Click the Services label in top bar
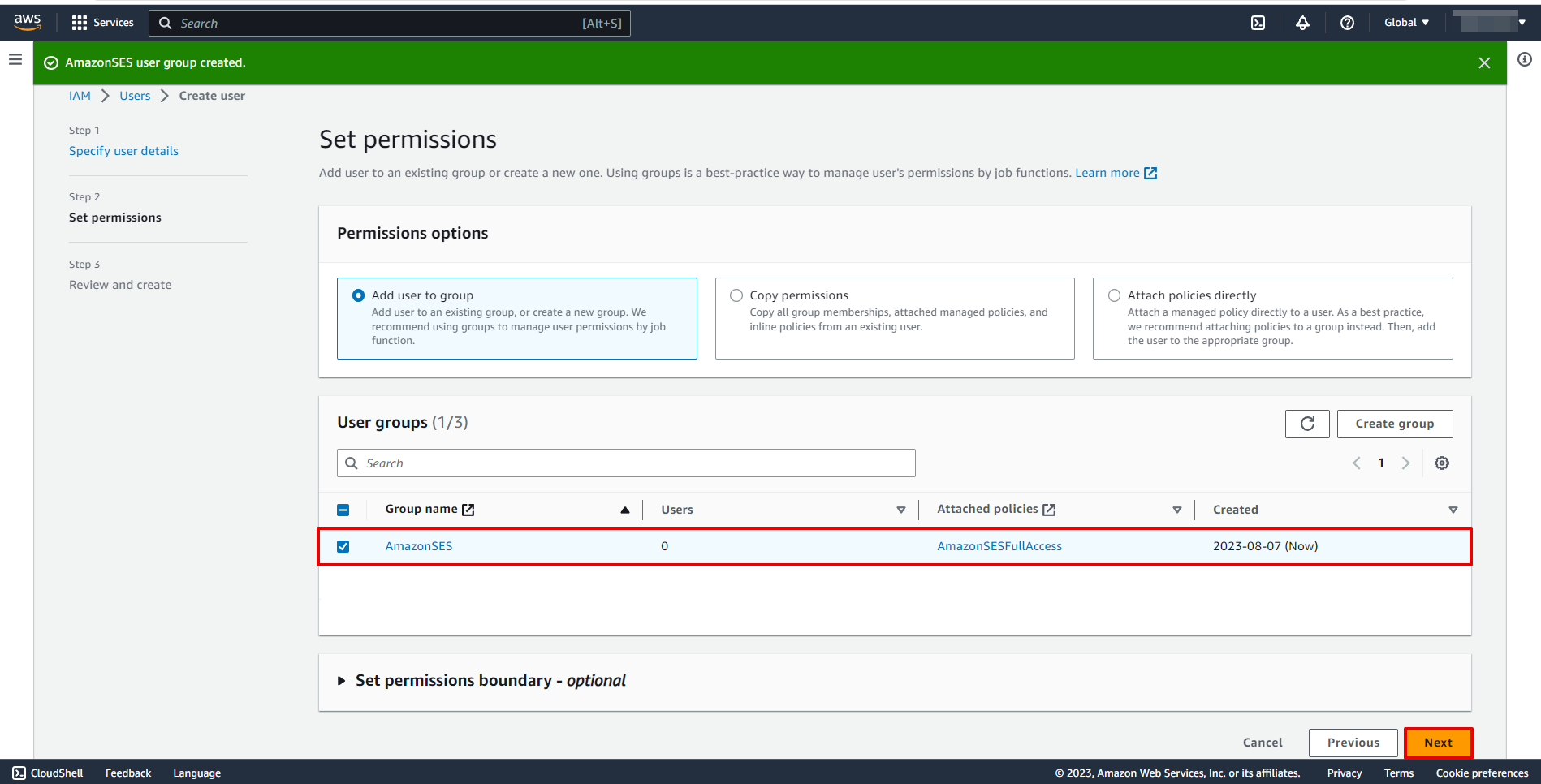 114,23
